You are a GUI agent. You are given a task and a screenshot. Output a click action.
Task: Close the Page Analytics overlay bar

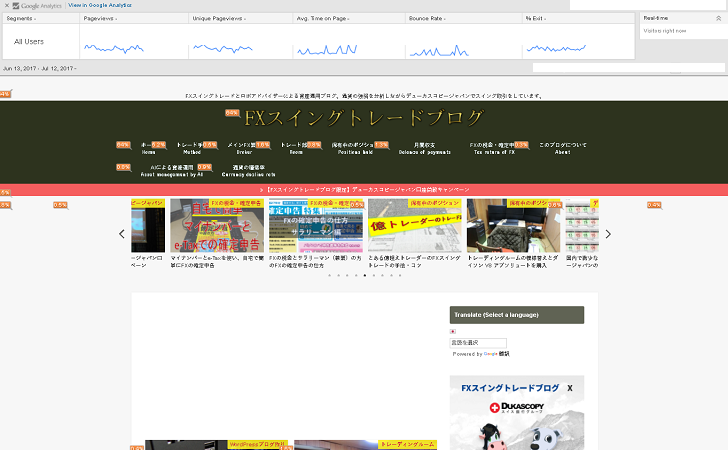(x=6, y=6)
